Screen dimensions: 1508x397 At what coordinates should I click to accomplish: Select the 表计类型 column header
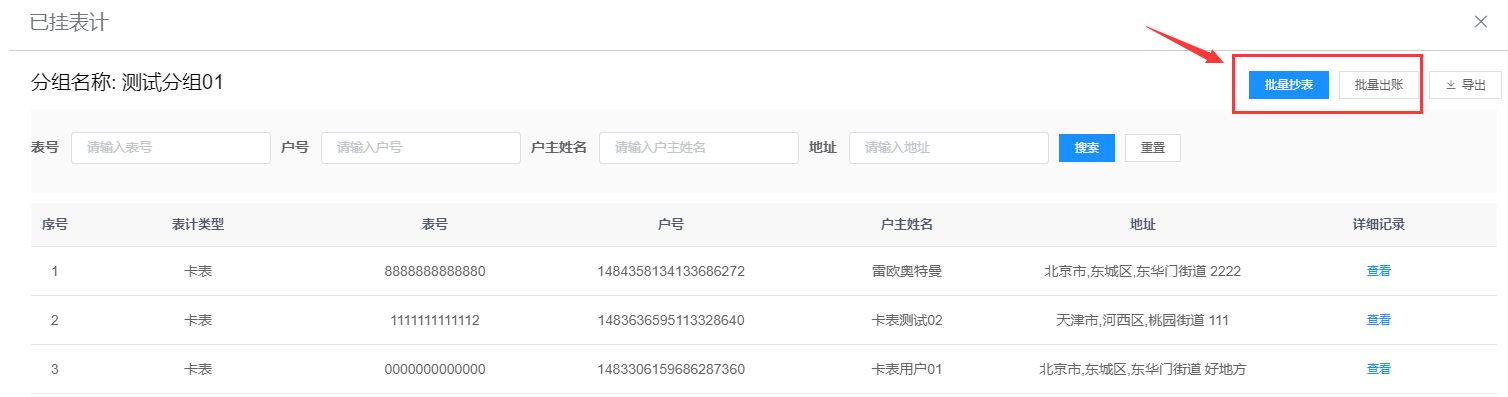[198, 224]
